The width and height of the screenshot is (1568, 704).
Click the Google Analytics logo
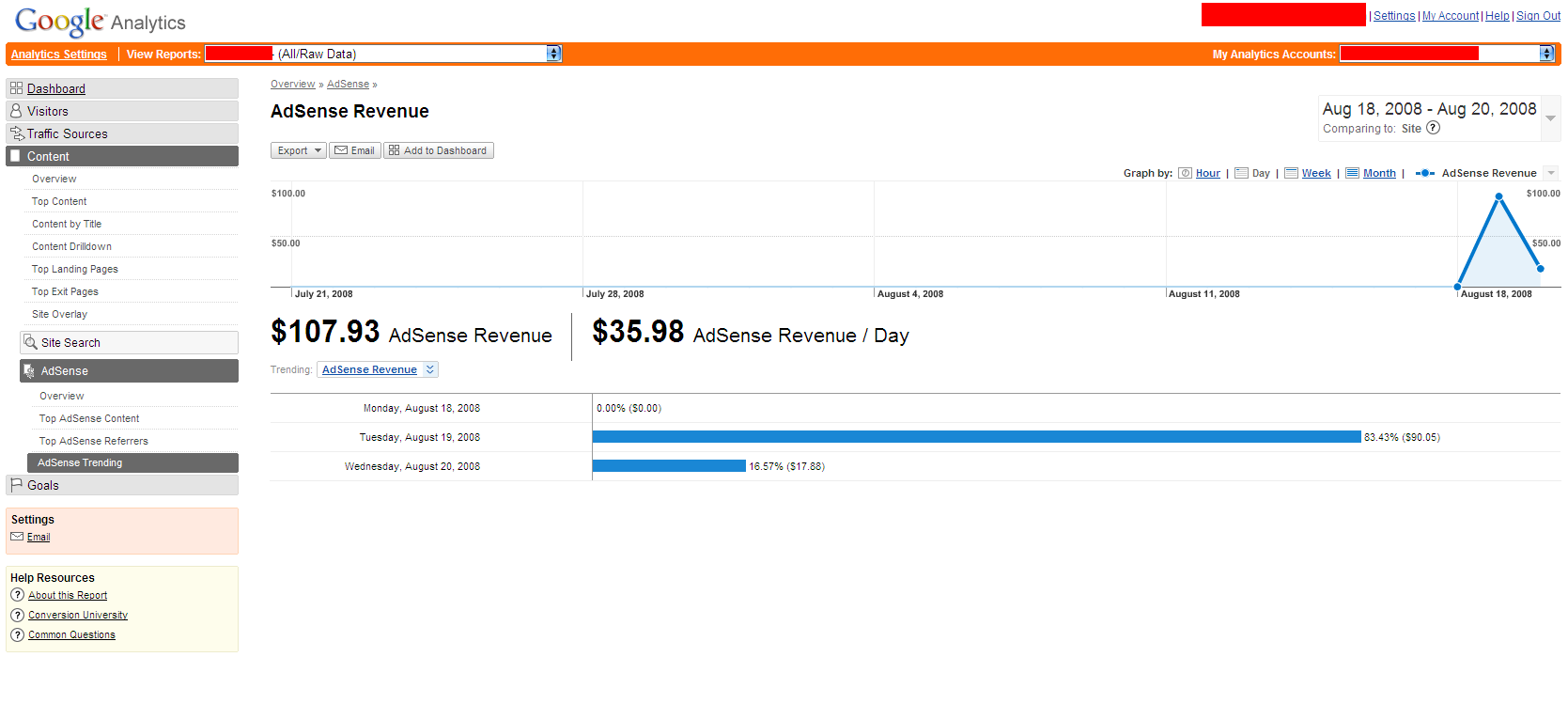click(101, 22)
